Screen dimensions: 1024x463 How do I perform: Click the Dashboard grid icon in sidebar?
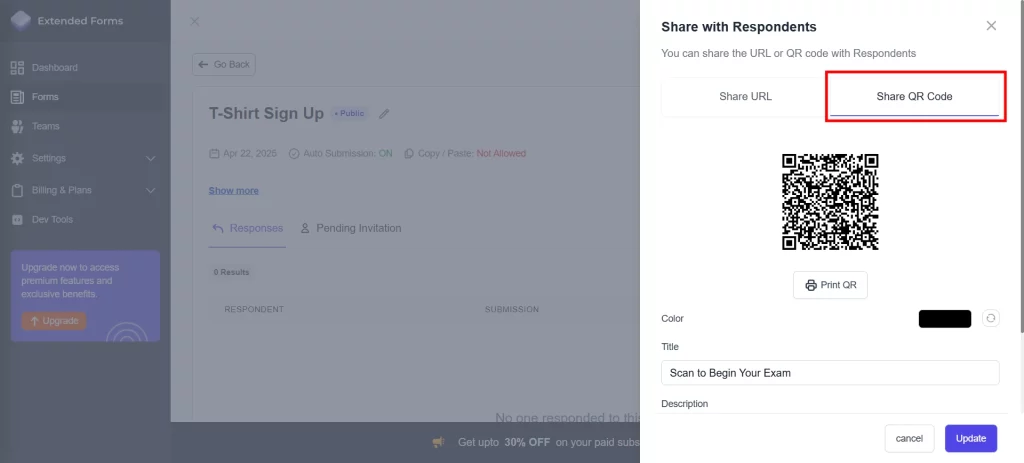17,68
